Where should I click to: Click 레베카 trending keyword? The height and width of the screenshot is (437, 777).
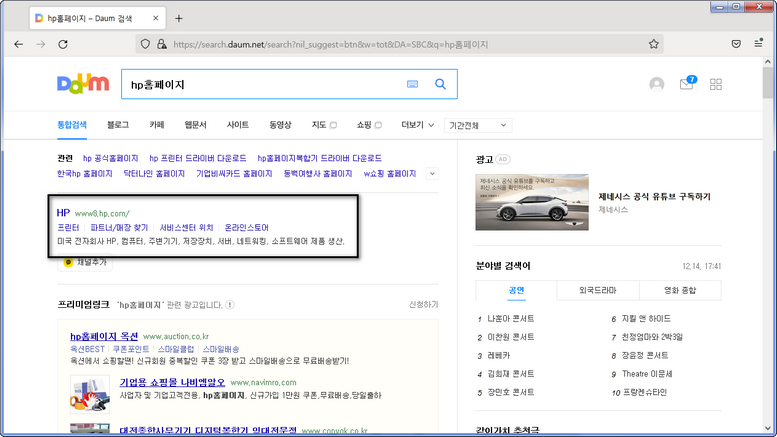[x=499, y=355]
